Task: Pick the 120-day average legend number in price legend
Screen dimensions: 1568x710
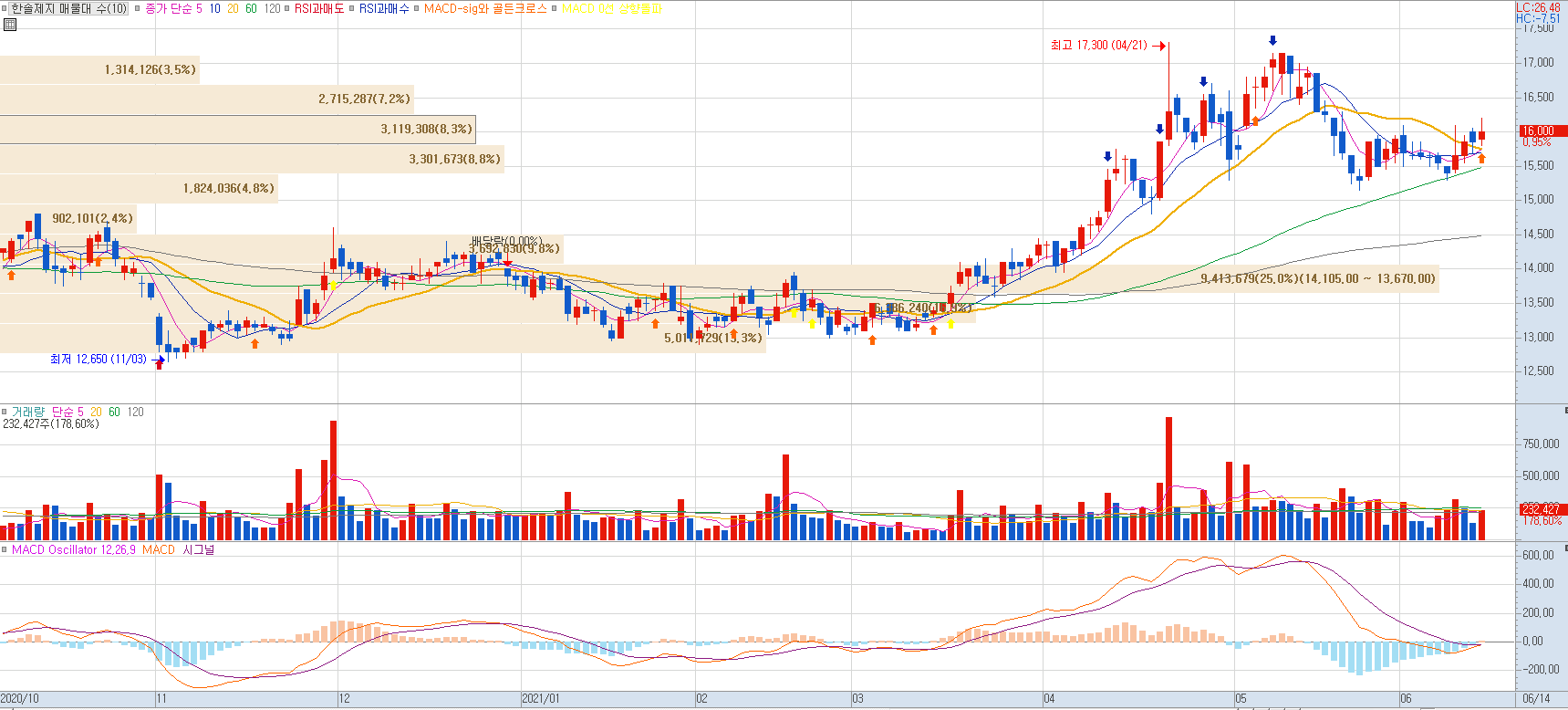Action: click(273, 8)
